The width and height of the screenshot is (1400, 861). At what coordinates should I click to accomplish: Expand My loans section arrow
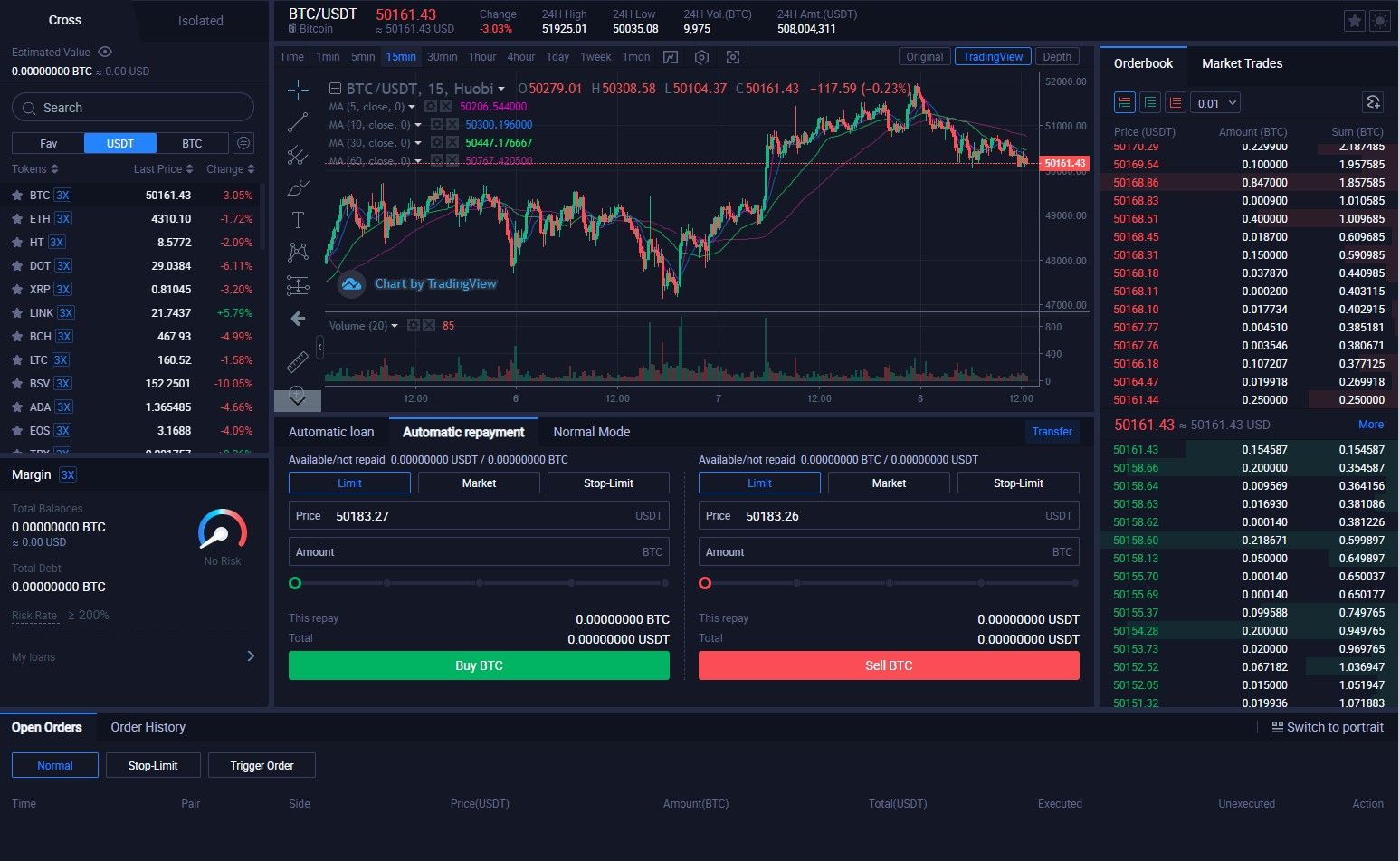coord(251,656)
